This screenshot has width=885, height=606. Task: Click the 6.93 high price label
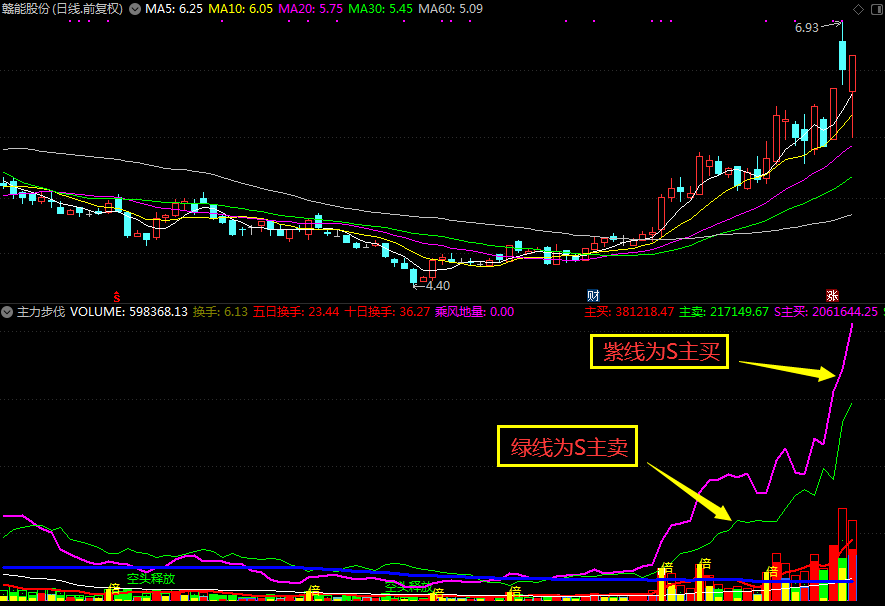tap(807, 28)
